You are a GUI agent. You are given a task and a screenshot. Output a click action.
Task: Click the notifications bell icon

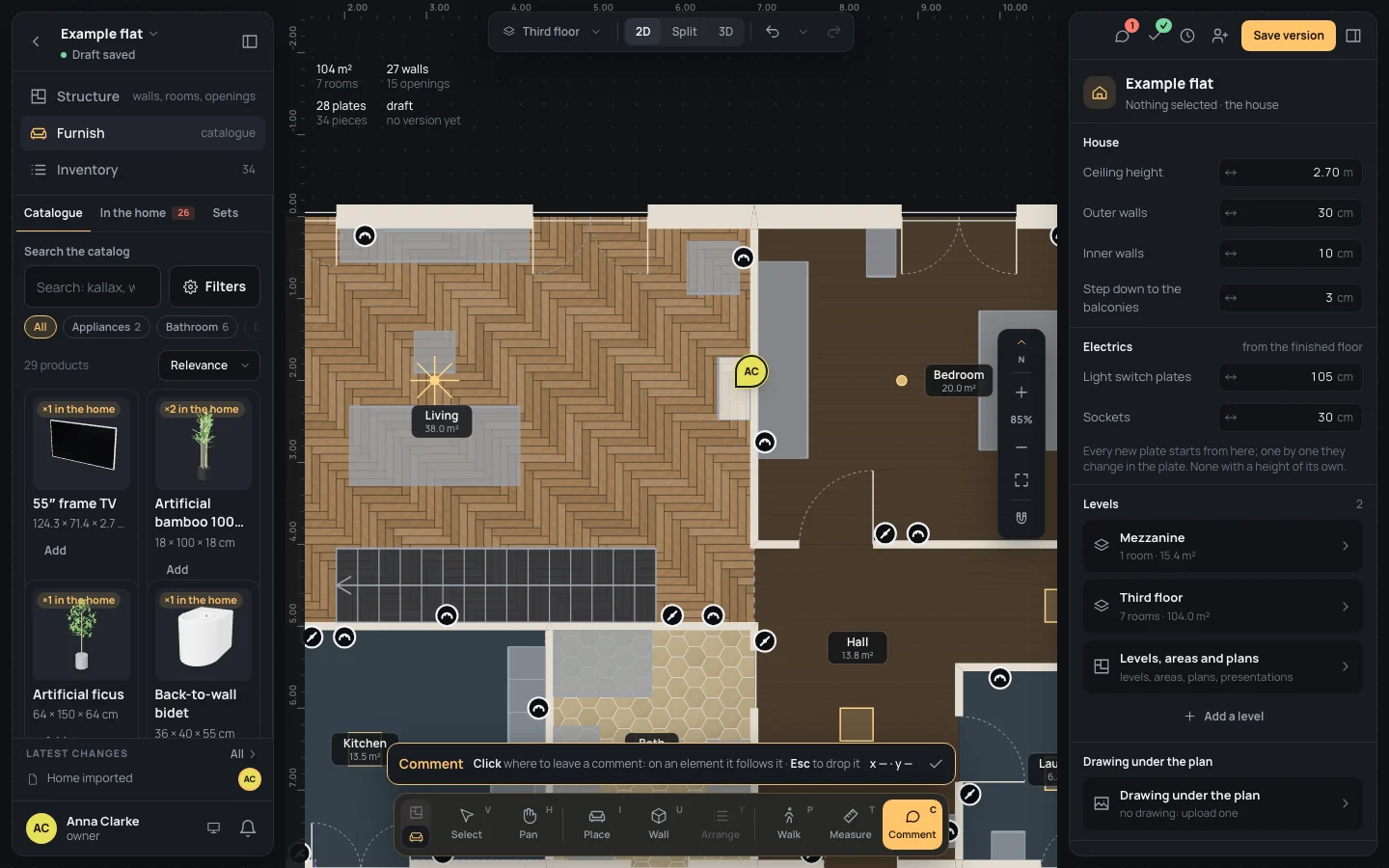248,827
